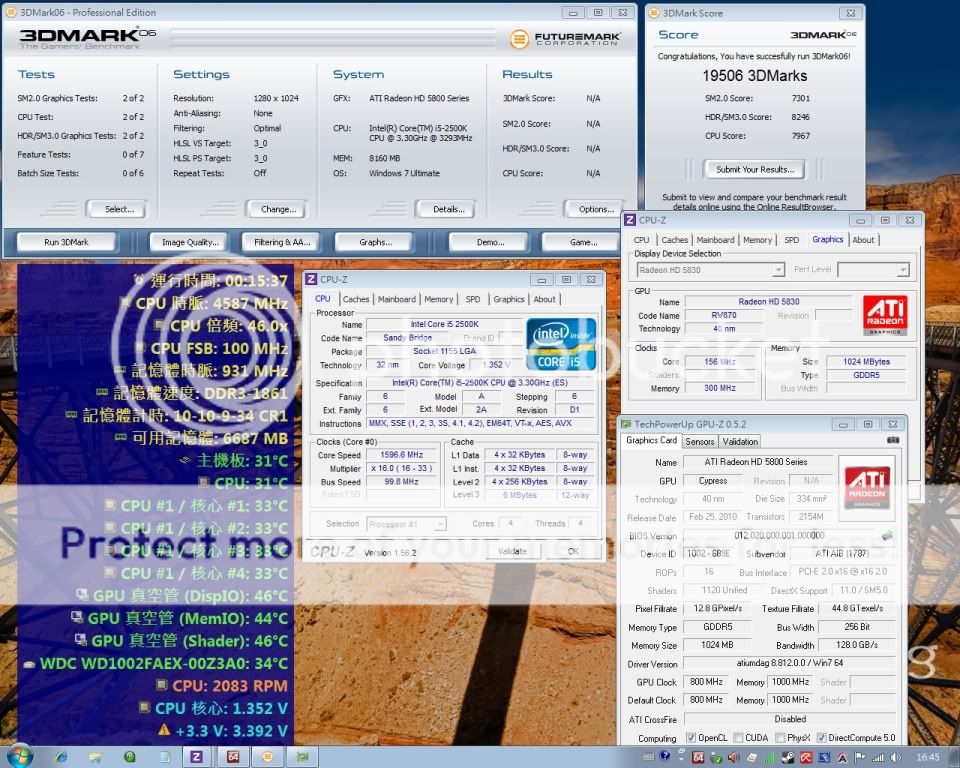960x768 pixels.
Task: Expand the Processor #1 selection dropdown
Action: 406,523
